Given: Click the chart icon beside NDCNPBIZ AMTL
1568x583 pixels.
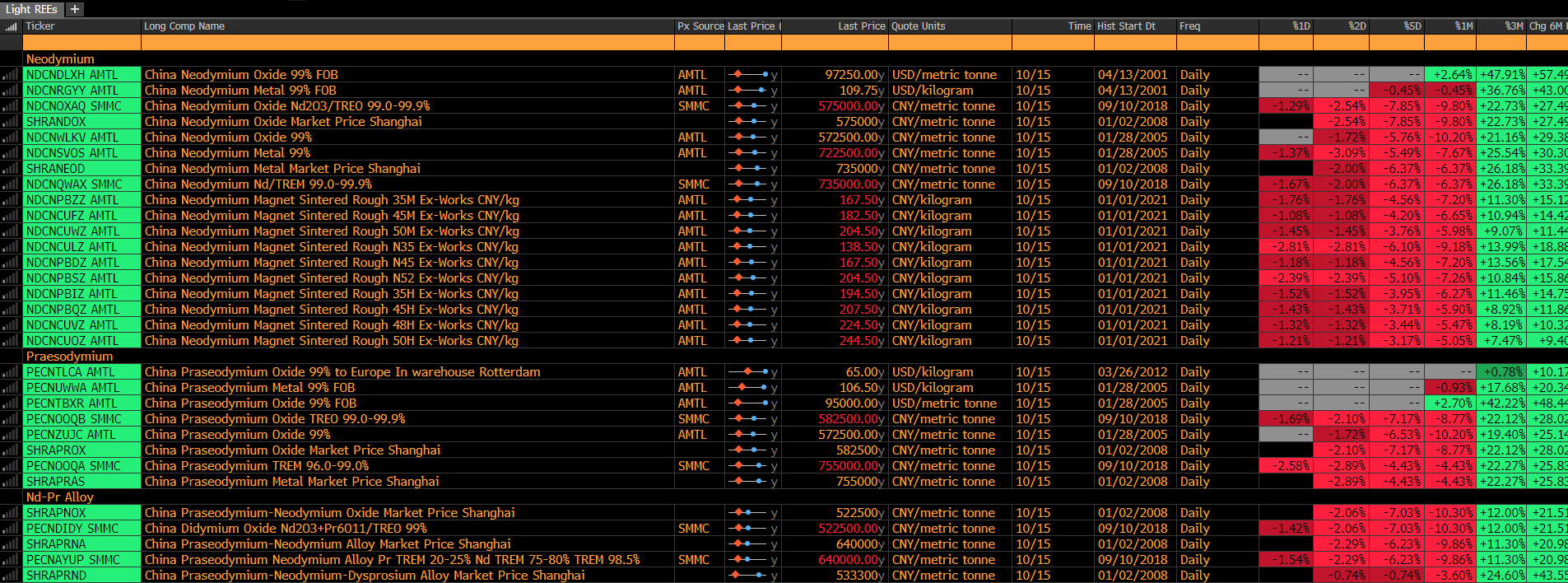Looking at the screenshot, I should pos(11,294).
